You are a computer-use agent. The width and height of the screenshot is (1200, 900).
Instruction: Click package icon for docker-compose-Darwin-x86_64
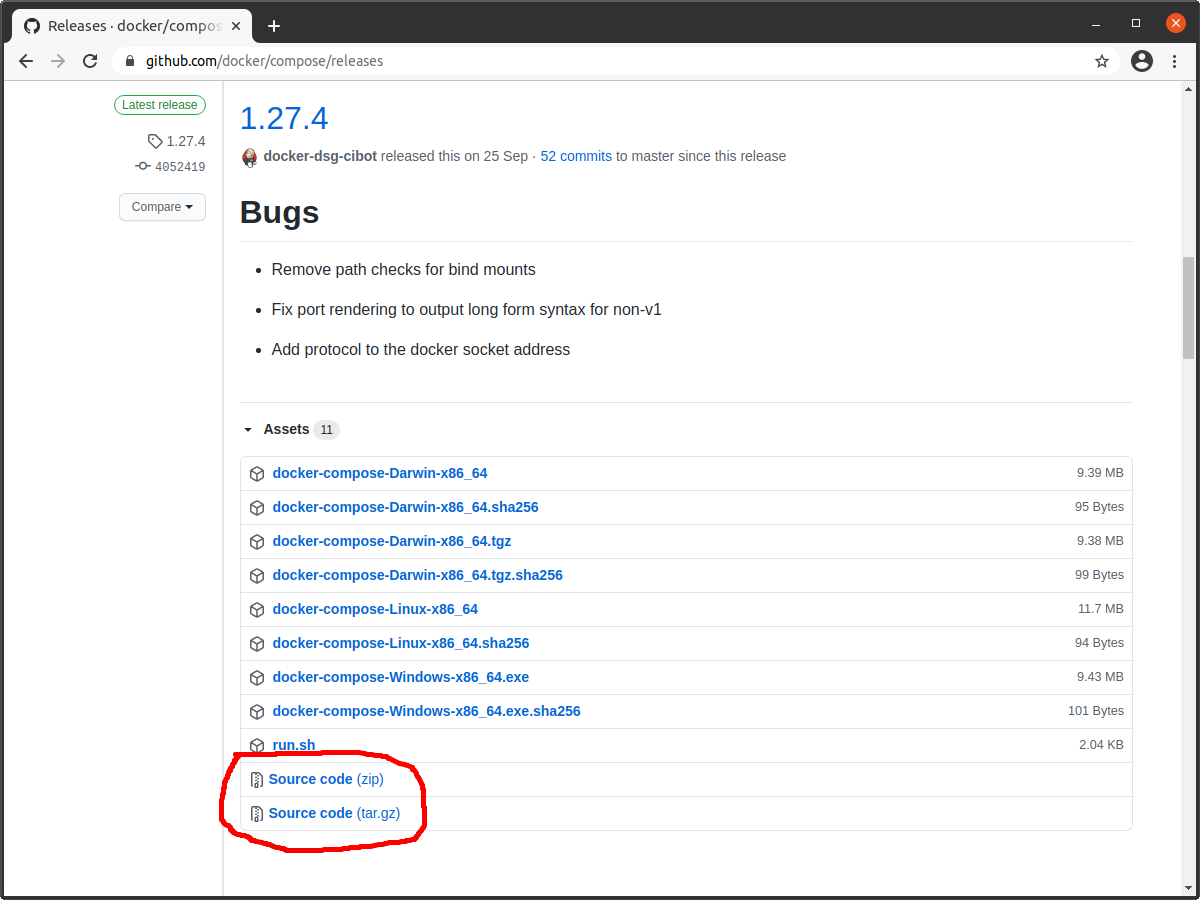tap(257, 474)
